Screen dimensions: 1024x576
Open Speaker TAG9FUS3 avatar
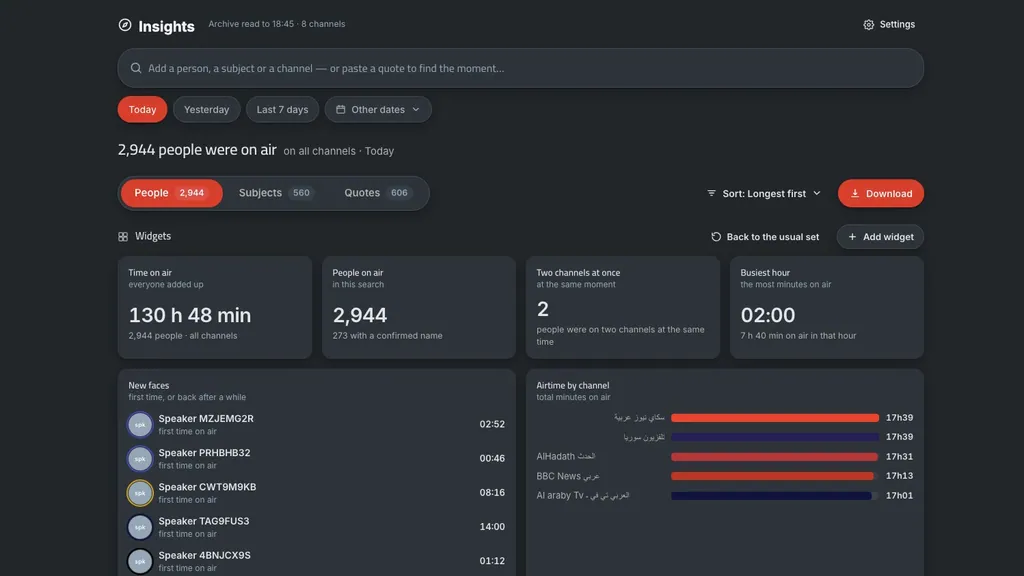point(140,527)
